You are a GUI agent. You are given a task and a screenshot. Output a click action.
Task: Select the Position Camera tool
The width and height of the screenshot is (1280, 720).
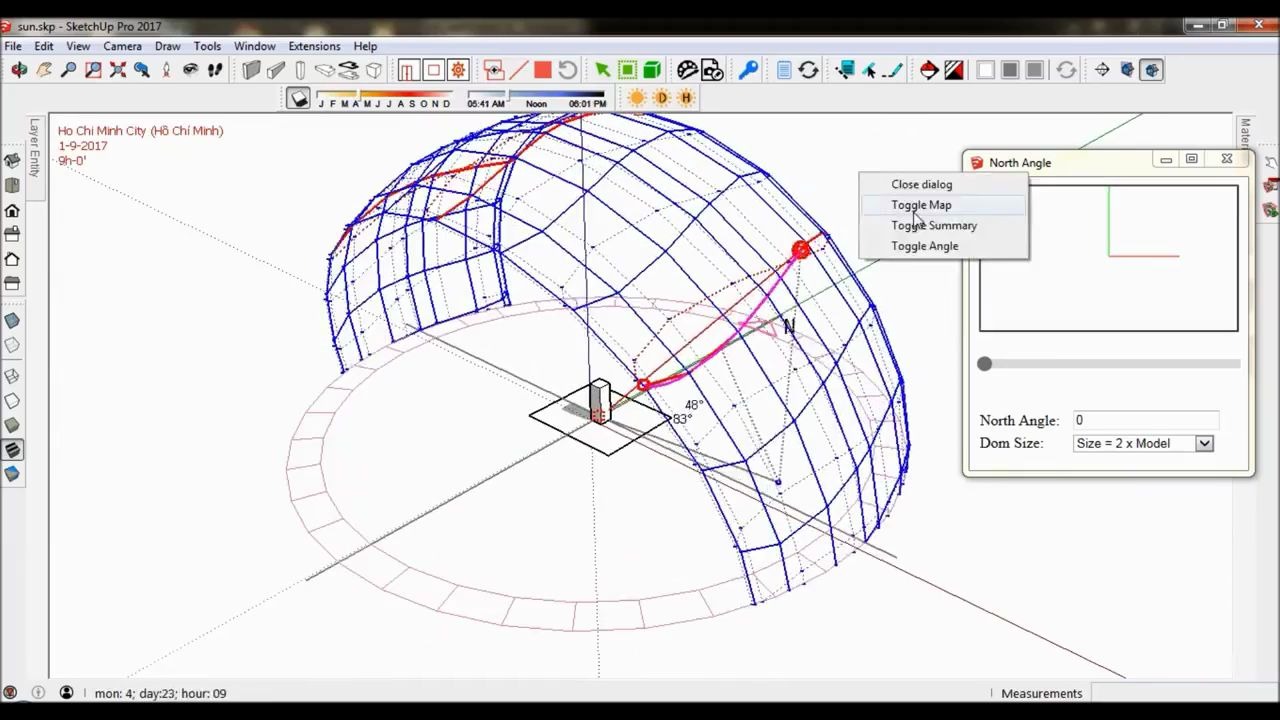coord(166,70)
